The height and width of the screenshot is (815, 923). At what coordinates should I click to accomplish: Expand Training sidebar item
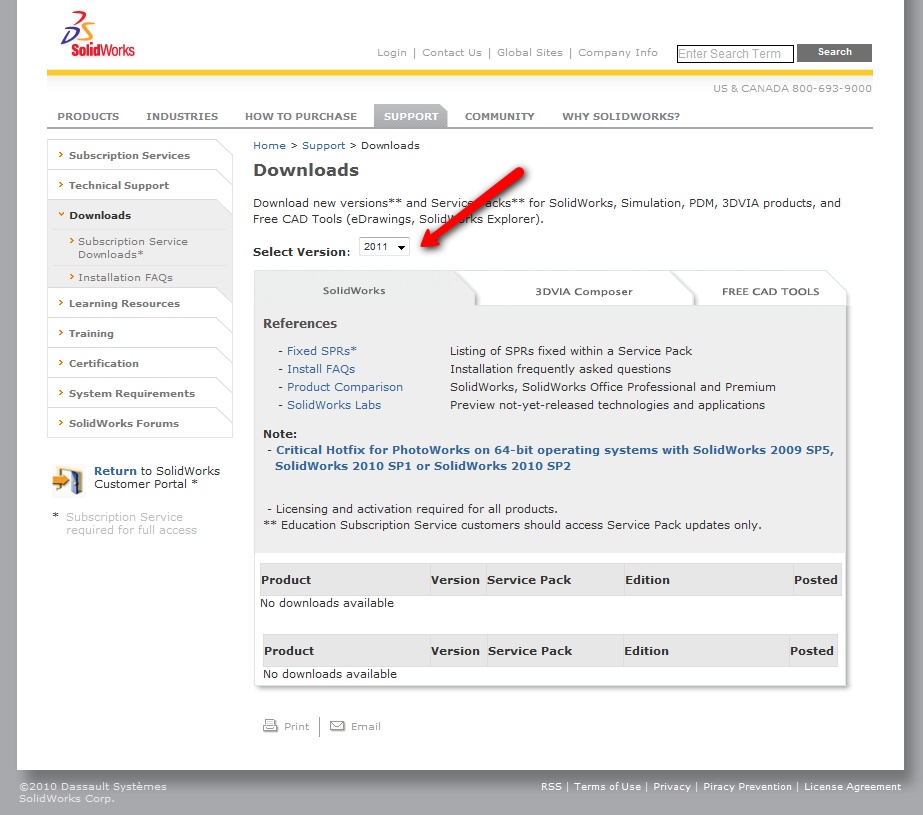click(91, 334)
